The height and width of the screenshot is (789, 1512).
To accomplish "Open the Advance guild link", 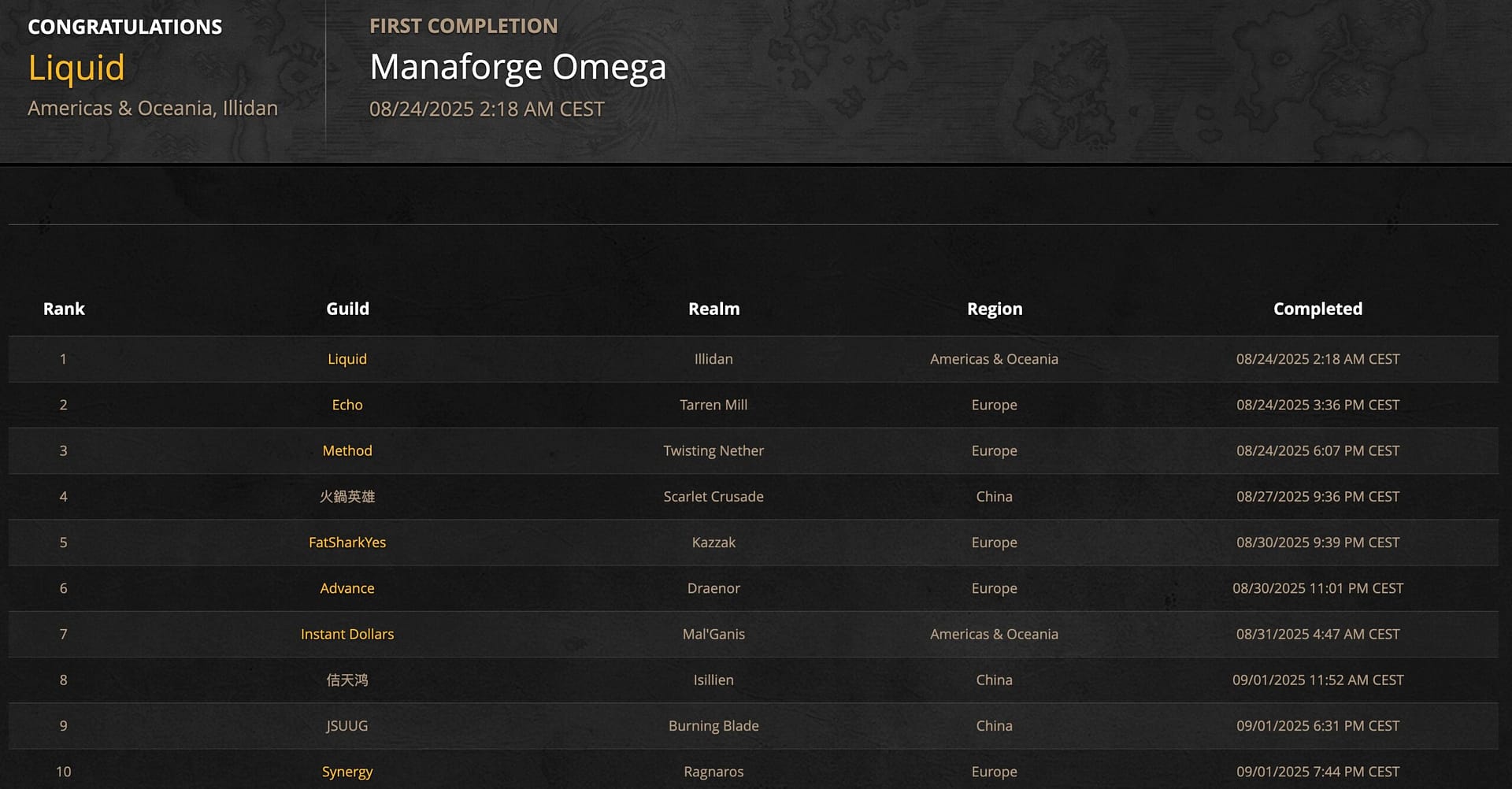I will (x=347, y=588).
